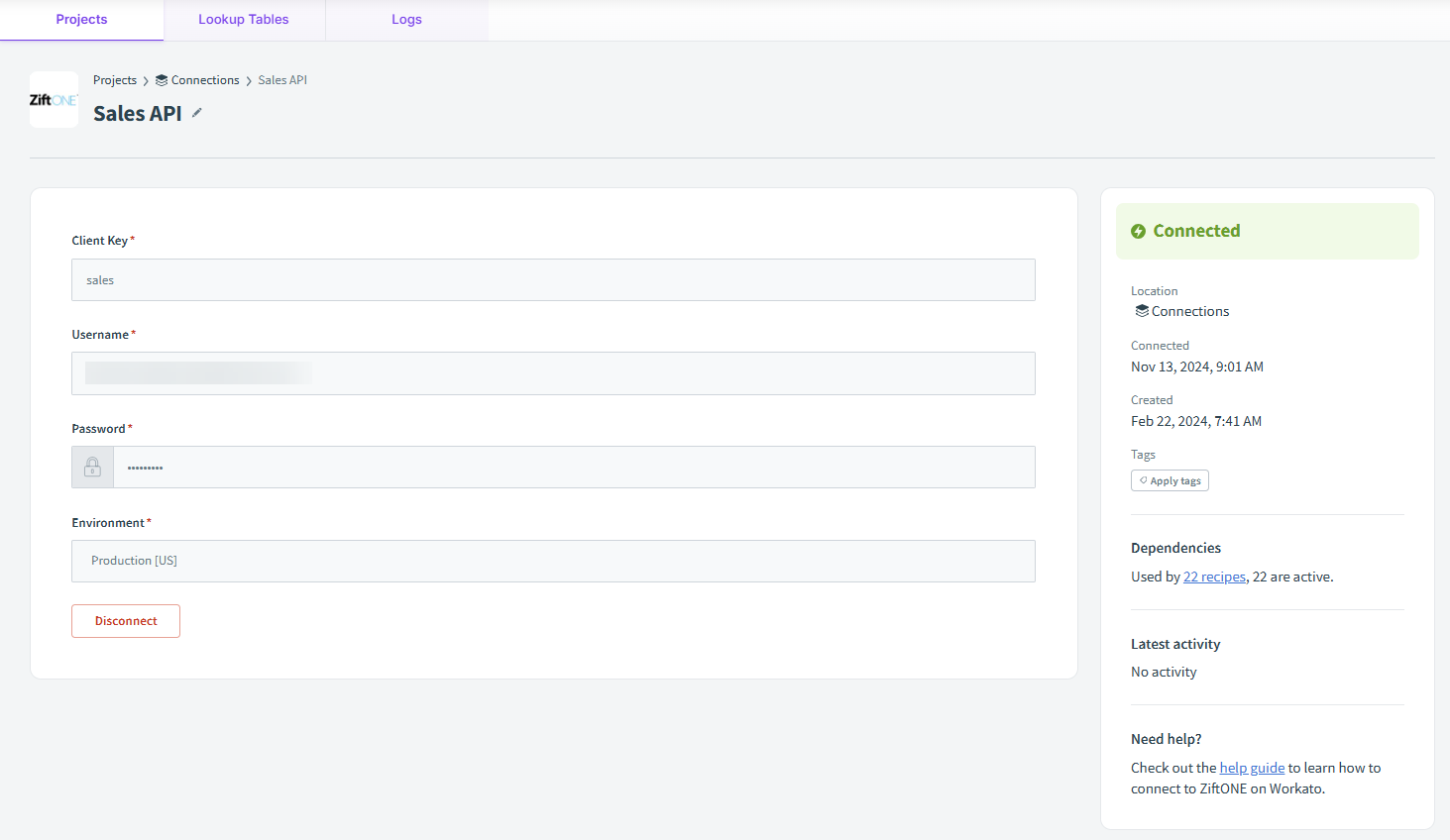Image resolution: width=1450 pixels, height=840 pixels.
Task: Click the Connections icon under Location
Action: point(1142,311)
